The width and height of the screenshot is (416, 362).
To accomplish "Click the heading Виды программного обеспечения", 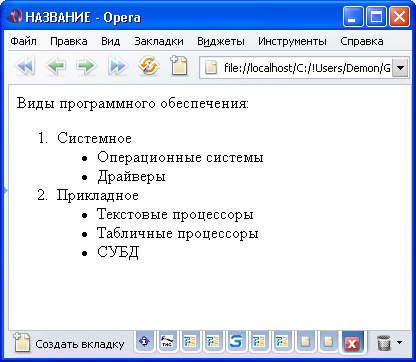I will (x=133, y=104).
